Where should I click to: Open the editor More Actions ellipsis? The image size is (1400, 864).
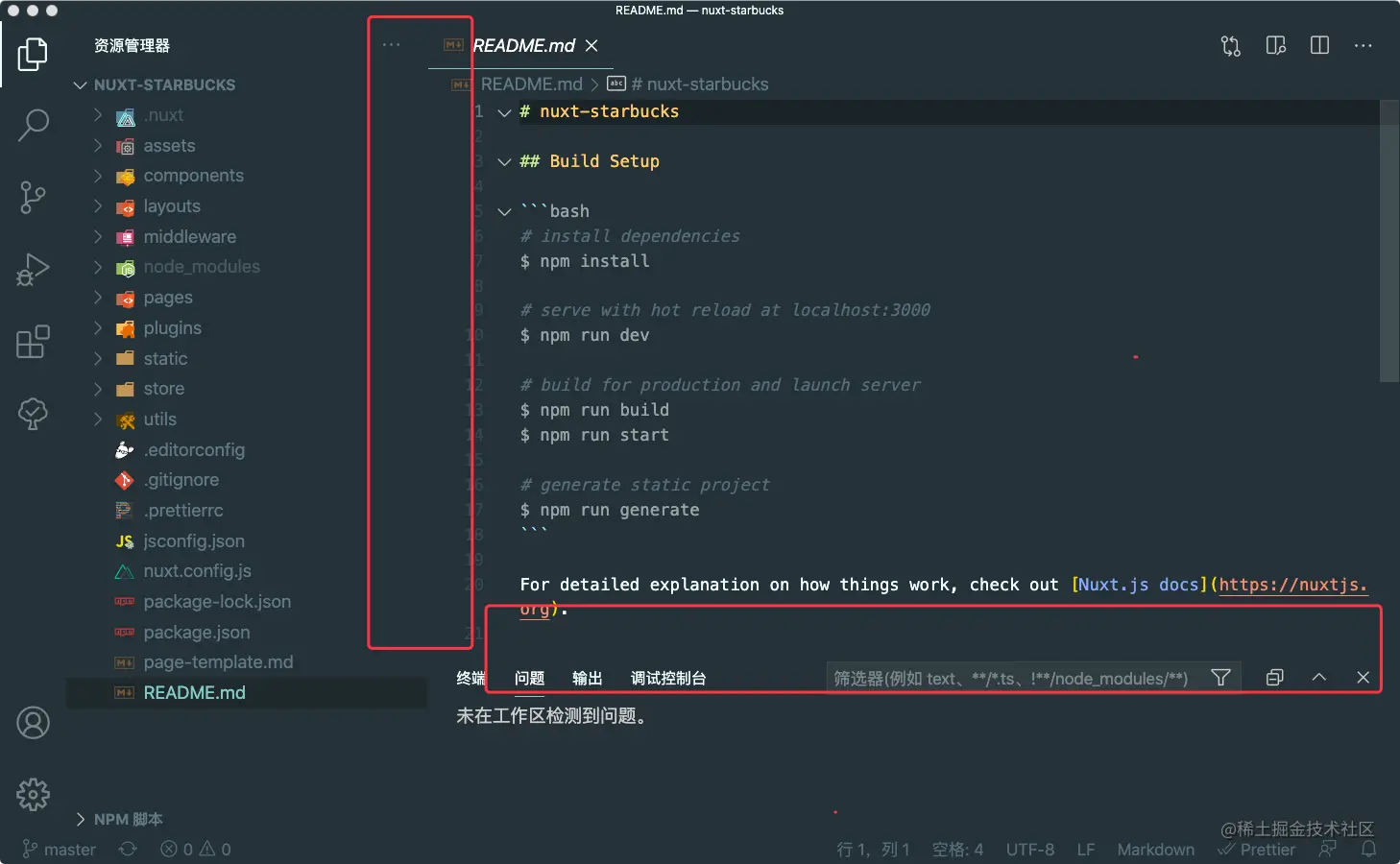tap(1363, 46)
